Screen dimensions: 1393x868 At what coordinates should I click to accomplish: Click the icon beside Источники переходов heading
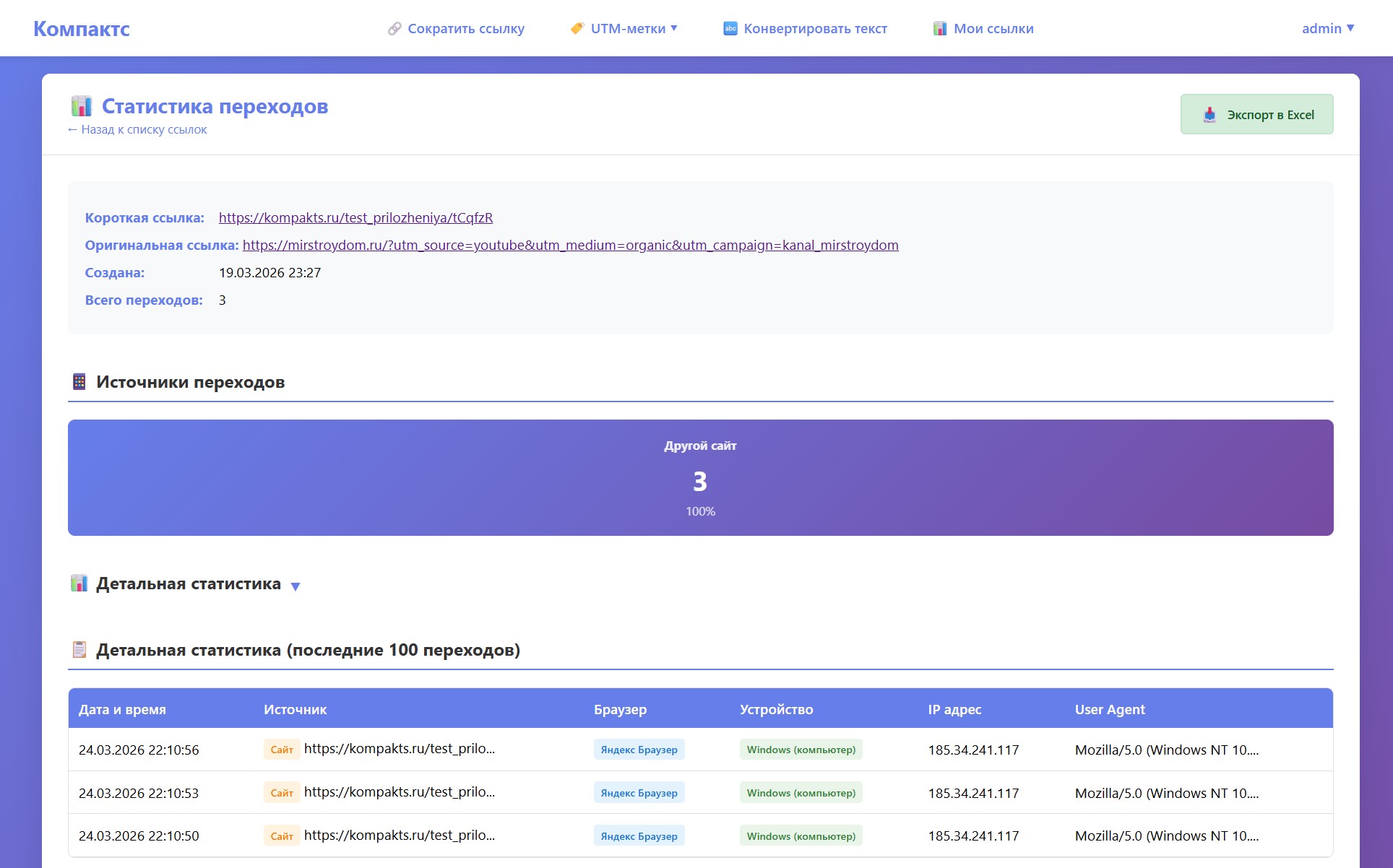pos(79,382)
